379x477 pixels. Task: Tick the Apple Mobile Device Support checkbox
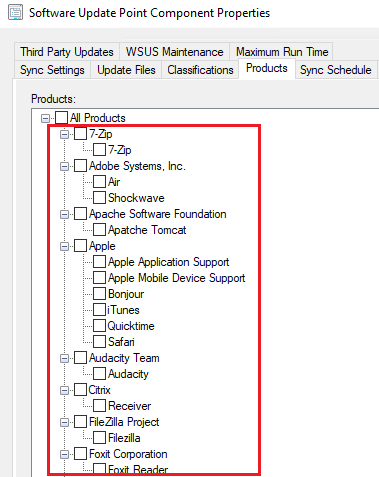pos(99,278)
